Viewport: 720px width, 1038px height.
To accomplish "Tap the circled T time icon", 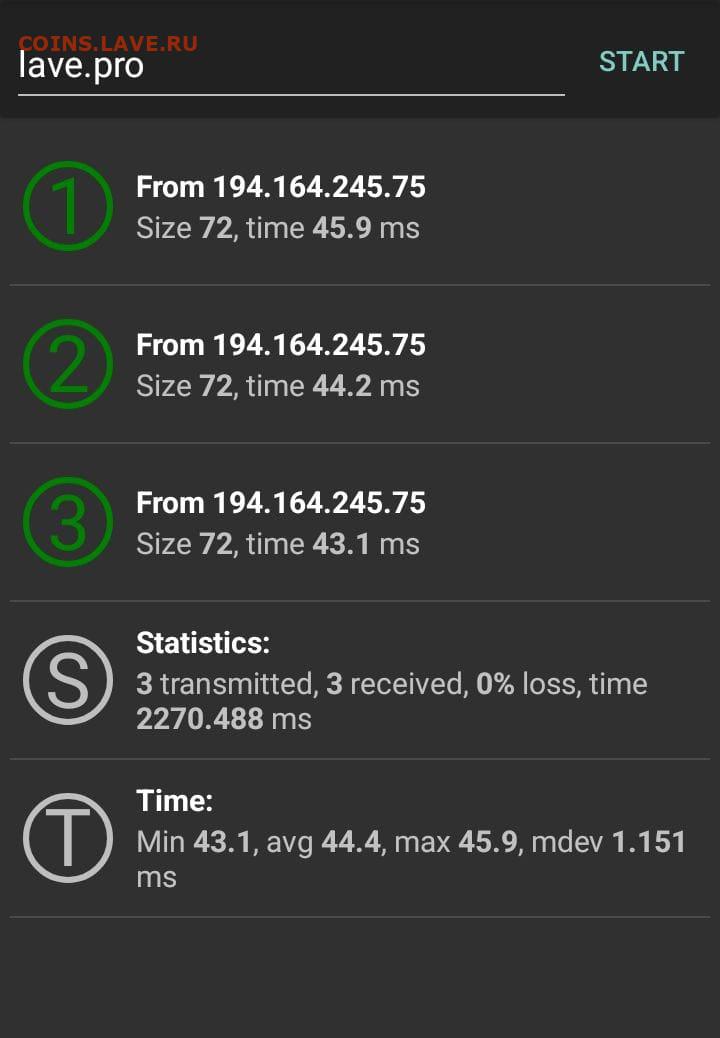I will point(68,838).
